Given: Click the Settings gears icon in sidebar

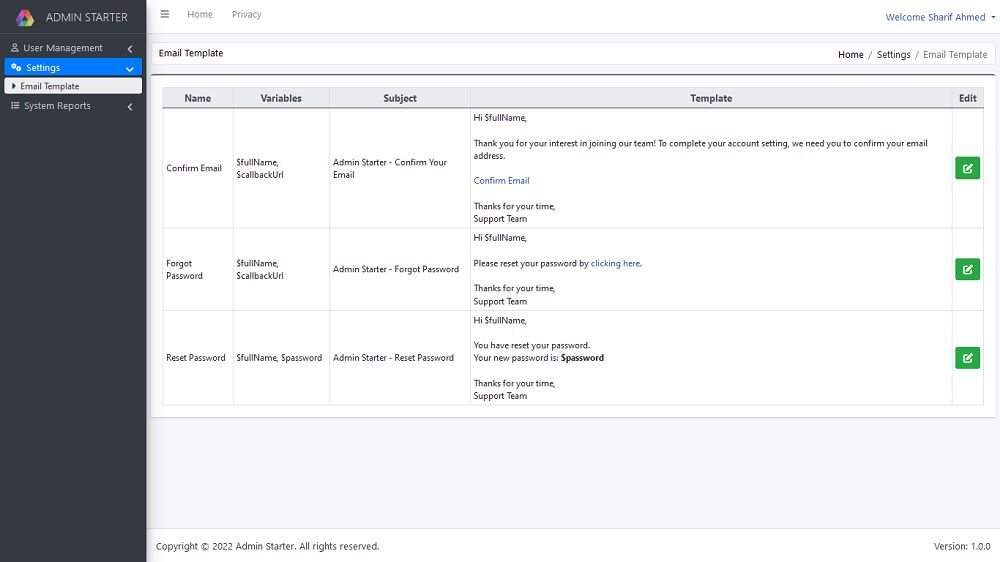Looking at the screenshot, I should [16, 68].
